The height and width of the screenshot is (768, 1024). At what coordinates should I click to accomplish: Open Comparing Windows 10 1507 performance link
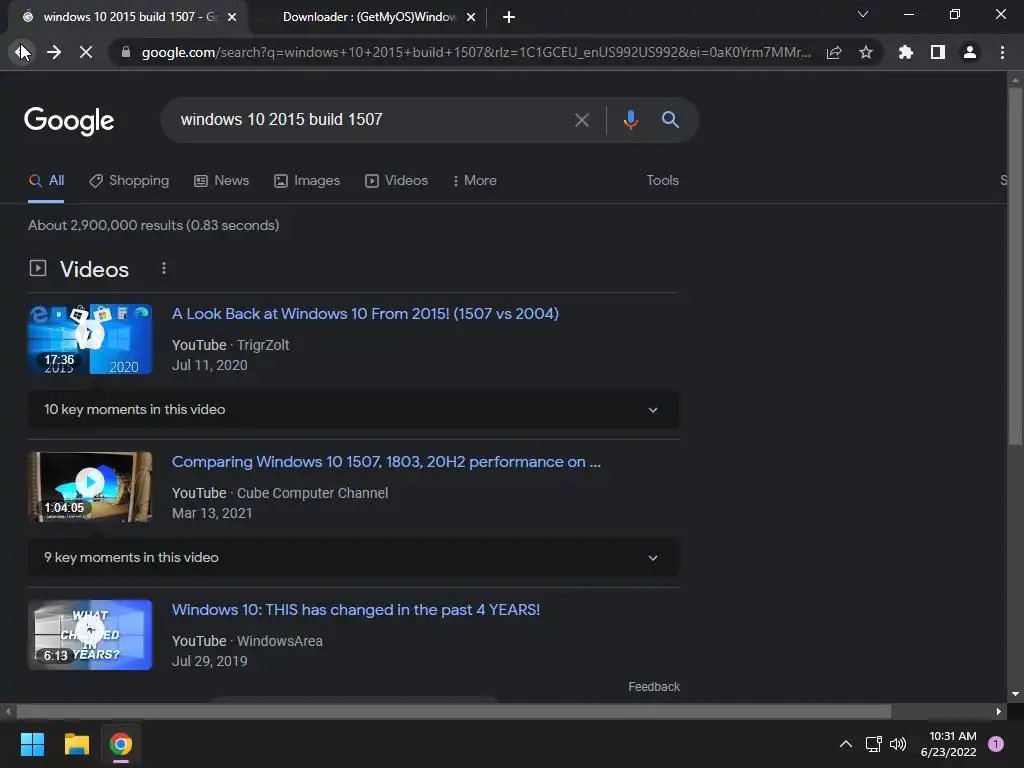(386, 462)
